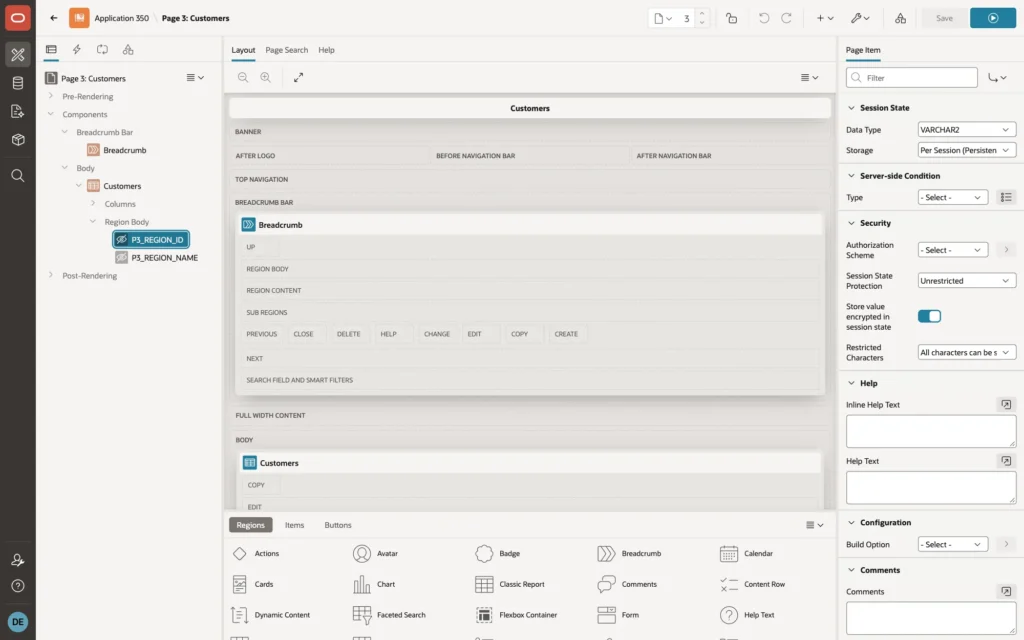Collapse the Region Body tree node
The width and height of the screenshot is (1024, 640).
[x=93, y=221]
